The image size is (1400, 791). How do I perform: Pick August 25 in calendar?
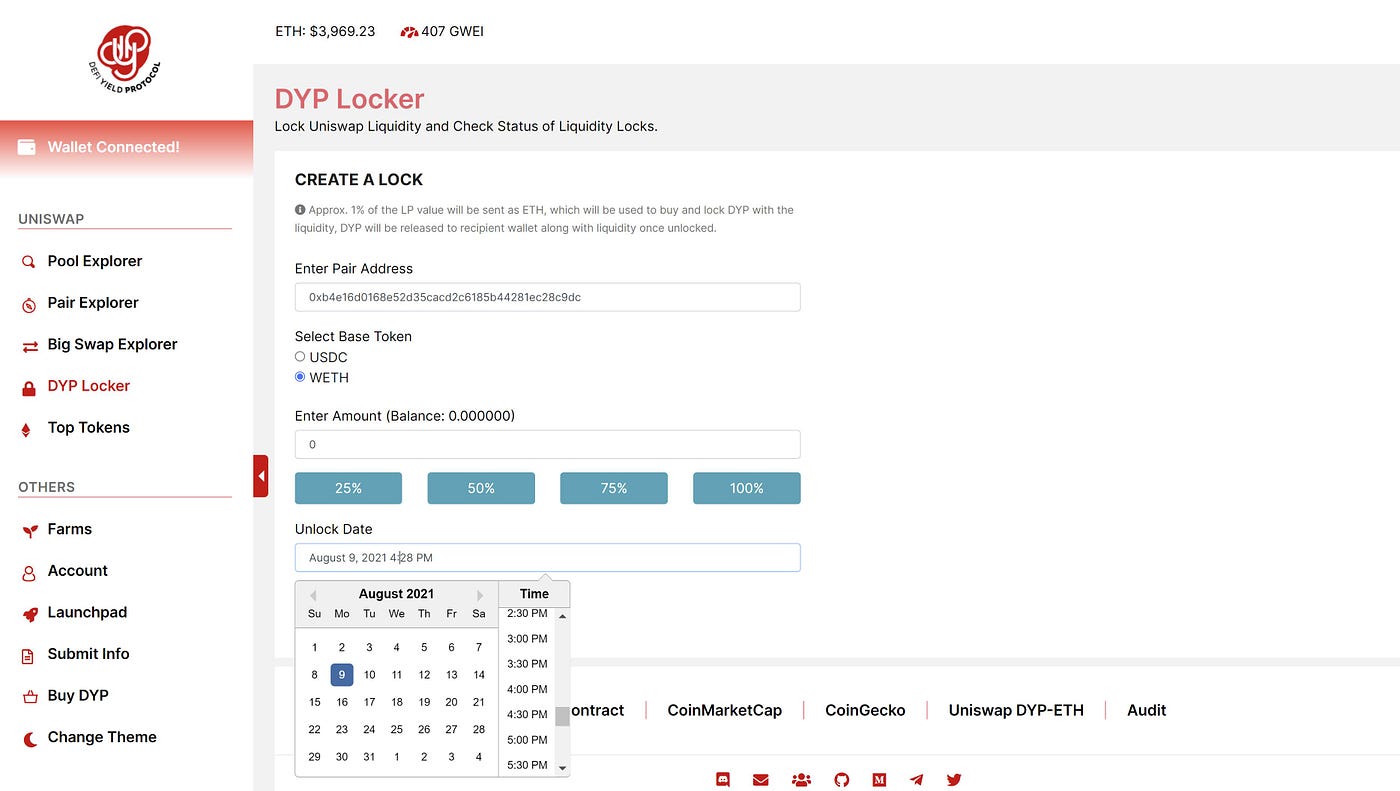pyautogui.click(x=397, y=730)
